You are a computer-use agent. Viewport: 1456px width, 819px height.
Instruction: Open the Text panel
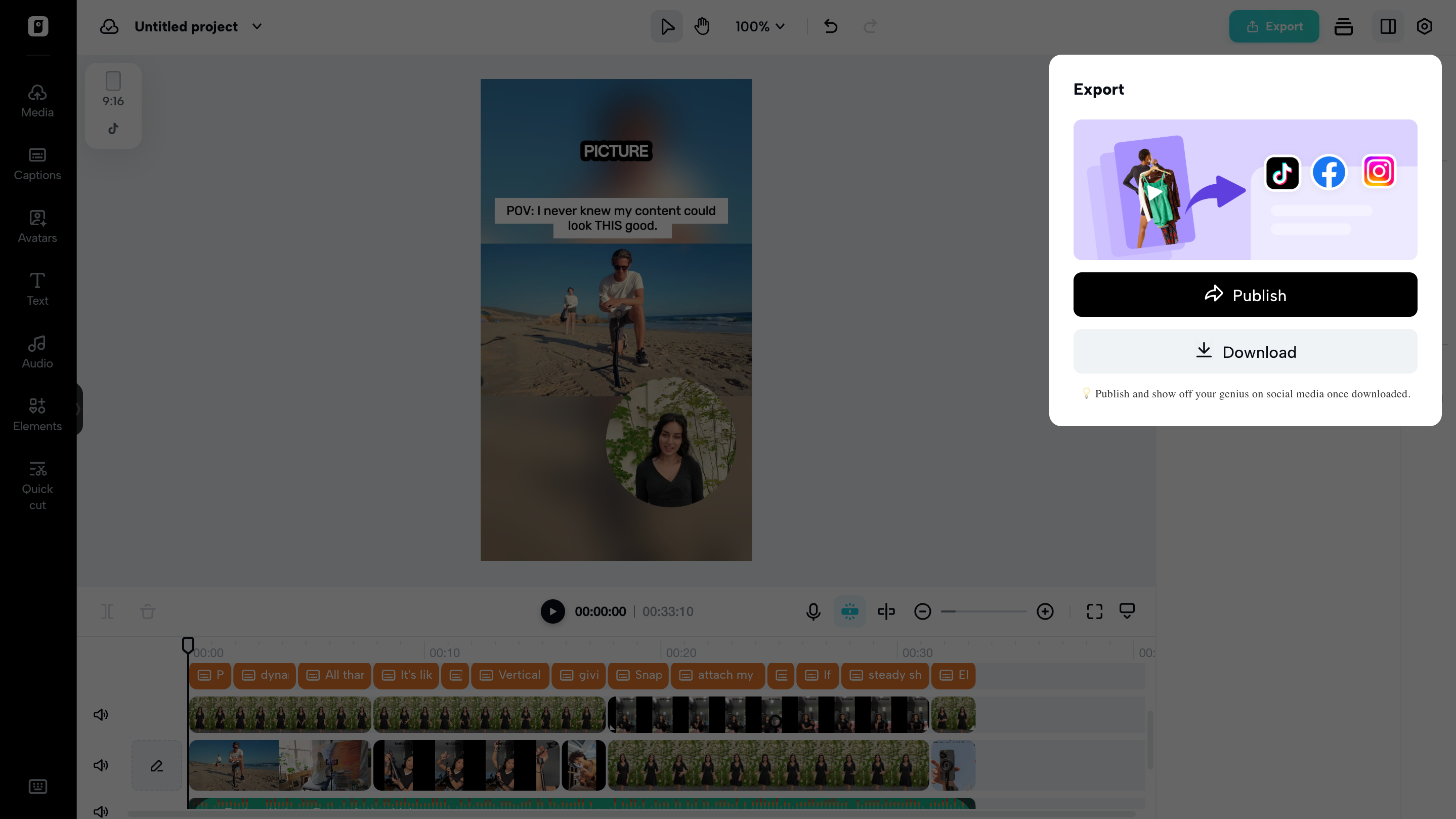tap(36, 288)
